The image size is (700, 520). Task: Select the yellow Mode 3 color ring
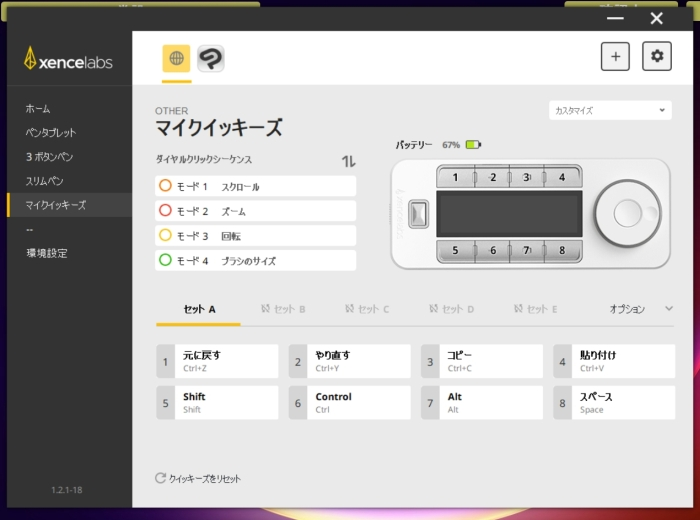click(165, 236)
